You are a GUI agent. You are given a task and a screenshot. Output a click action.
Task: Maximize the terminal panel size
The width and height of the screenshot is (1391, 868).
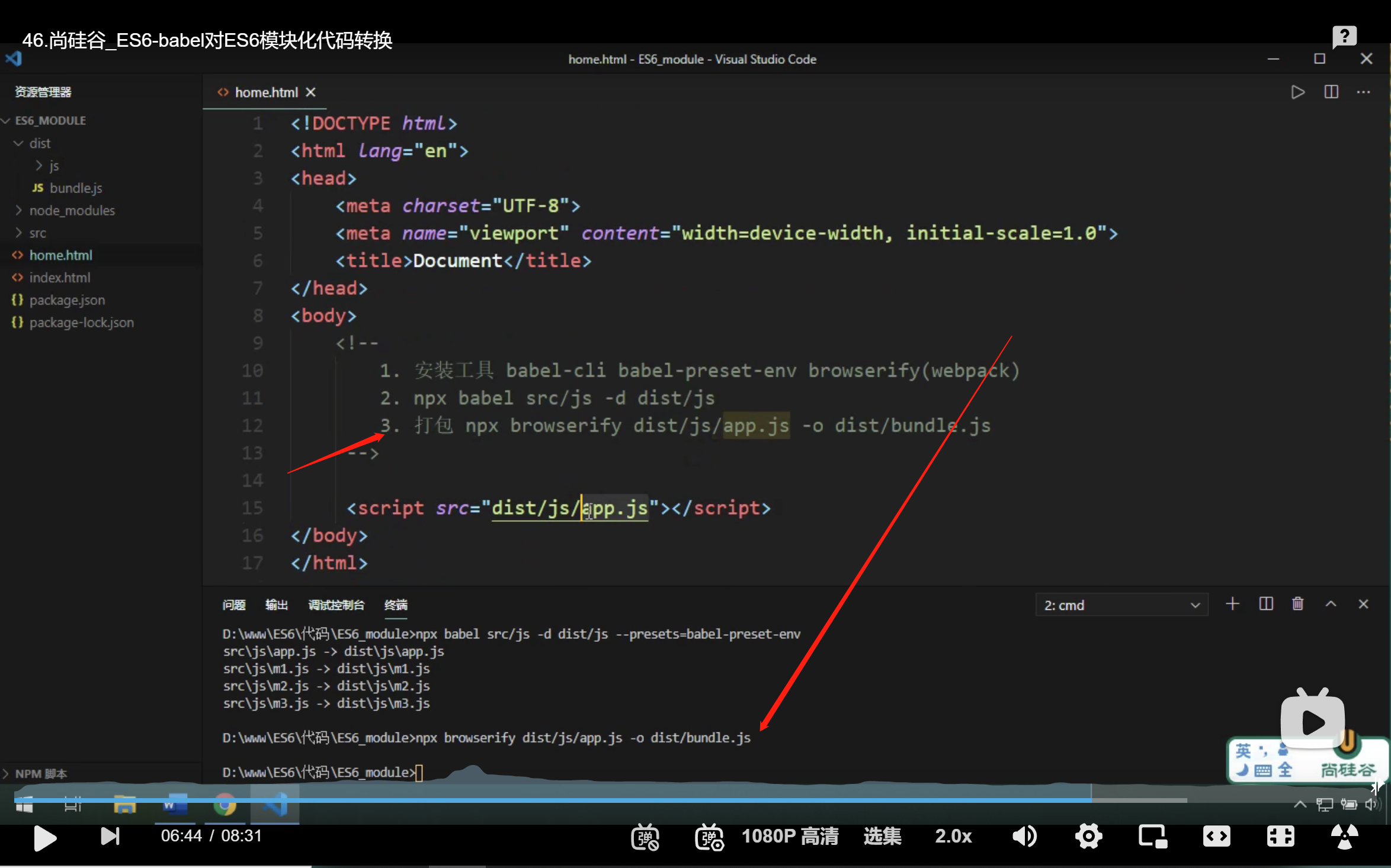[x=1331, y=603]
